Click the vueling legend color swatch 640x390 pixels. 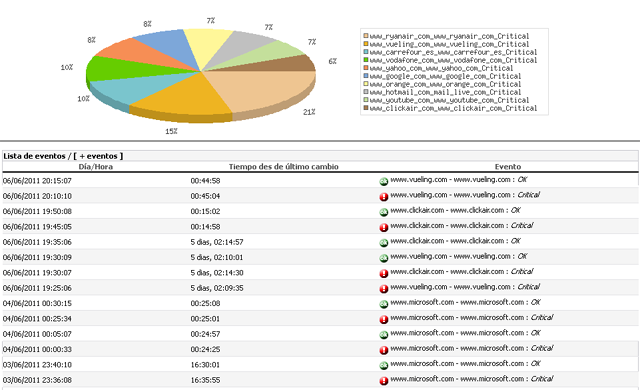pos(366,44)
